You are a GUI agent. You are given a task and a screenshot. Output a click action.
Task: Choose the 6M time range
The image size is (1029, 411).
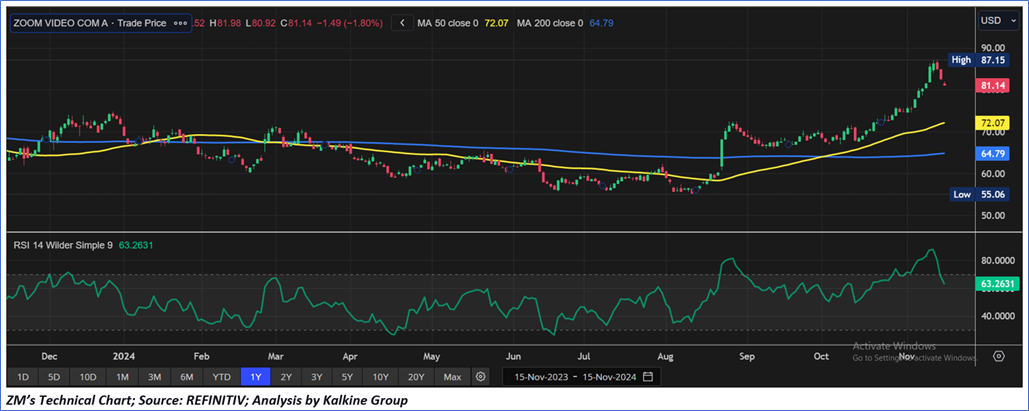187,377
